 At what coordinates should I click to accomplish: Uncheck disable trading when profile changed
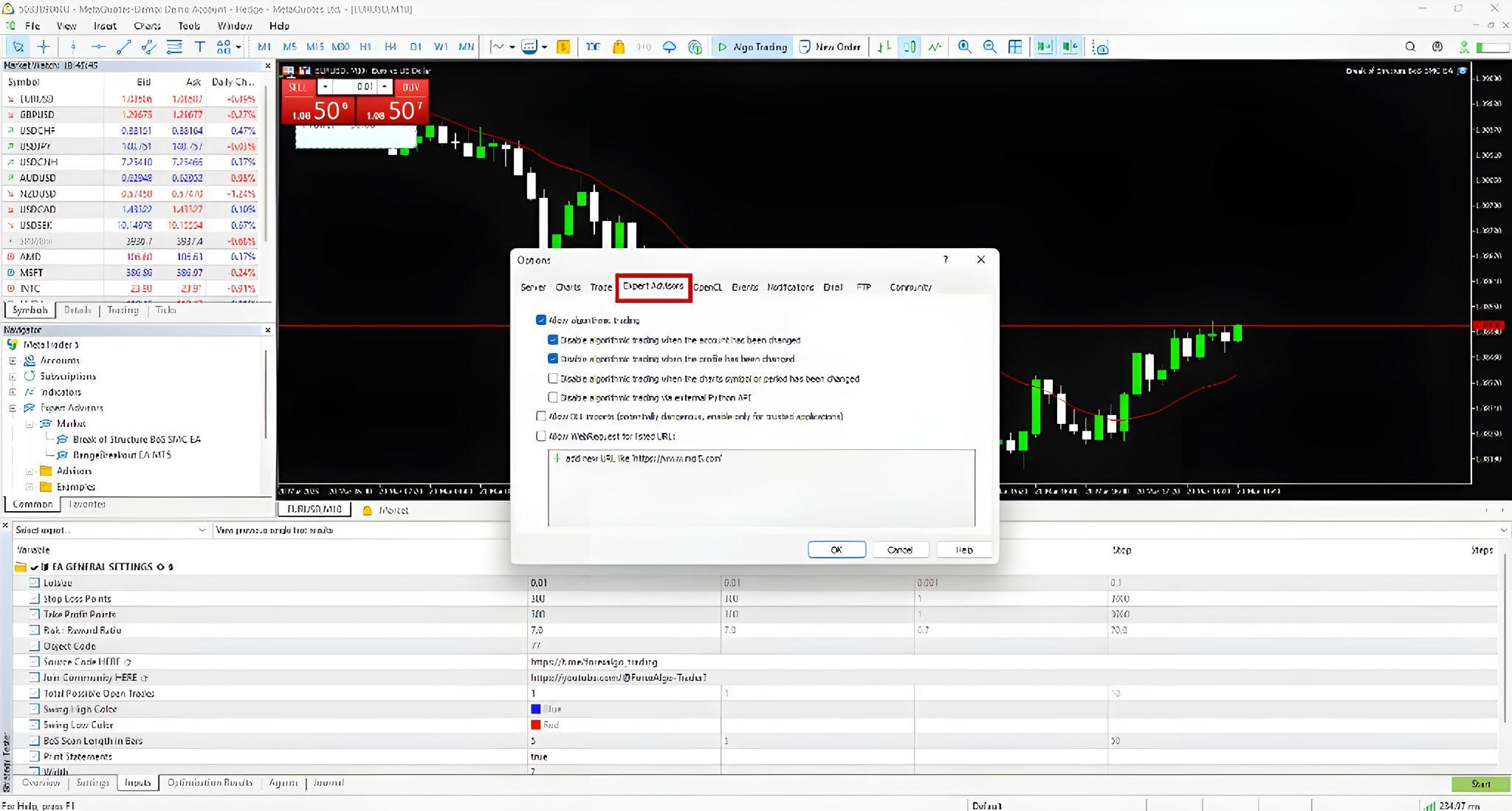click(552, 358)
